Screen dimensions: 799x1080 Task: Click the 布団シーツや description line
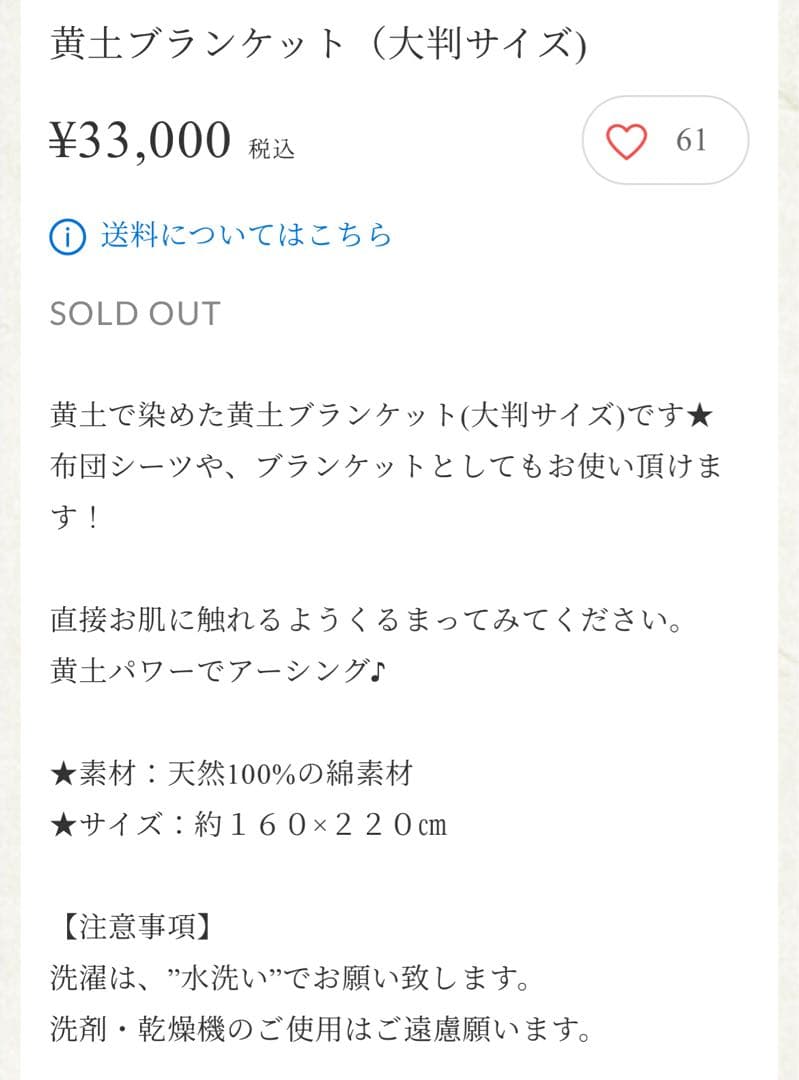click(x=385, y=467)
